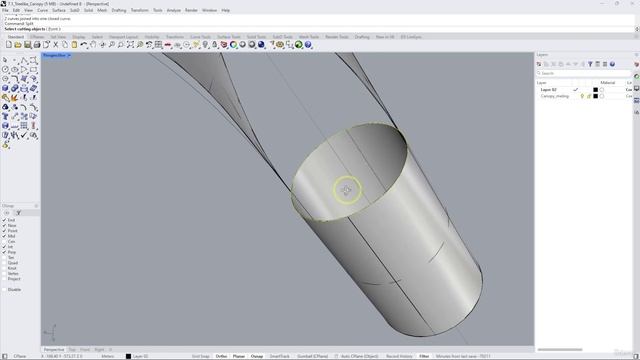Screen dimensions: 640x360
Task: Click the Layers panel help icon
Action: (612, 64)
